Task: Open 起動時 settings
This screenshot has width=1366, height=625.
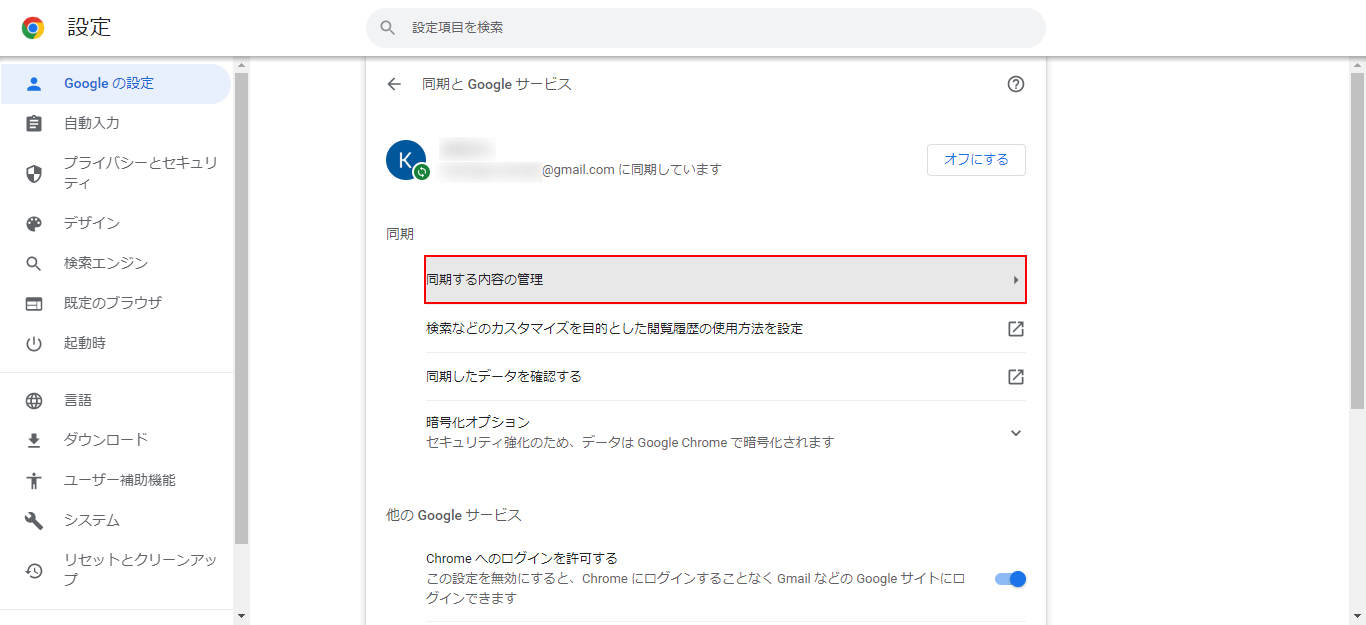Action: pyautogui.click(x=115, y=343)
